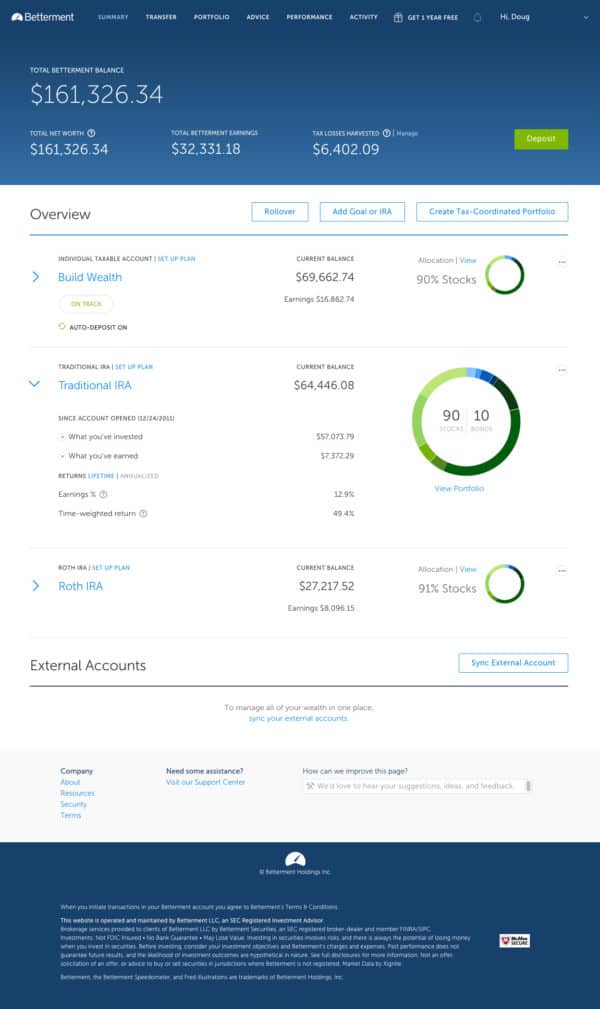Click Tax Losses Harvested help question icon
This screenshot has width=600, height=1009.
(x=386, y=133)
